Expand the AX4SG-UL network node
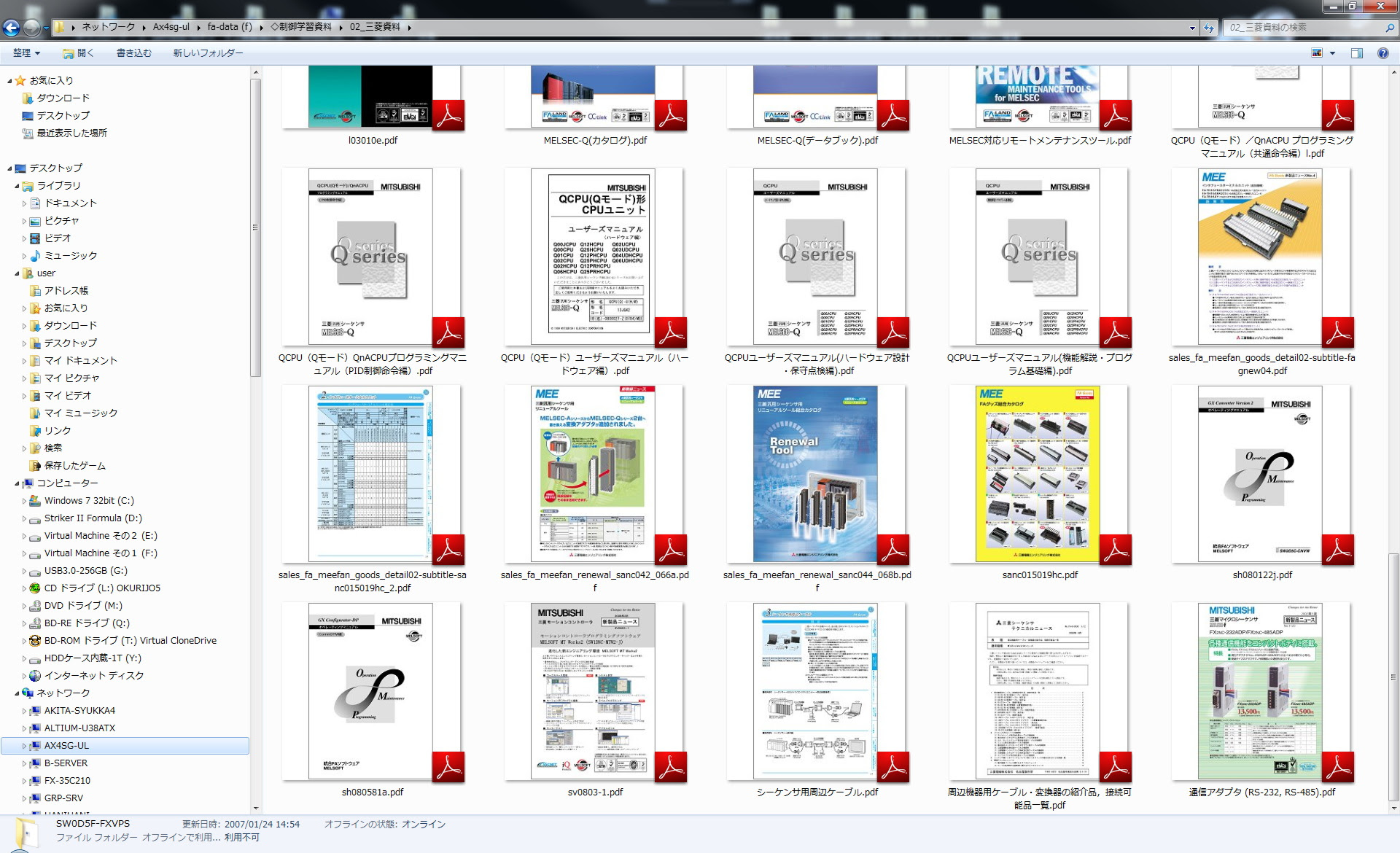This screenshot has width=1400, height=853. [x=24, y=746]
